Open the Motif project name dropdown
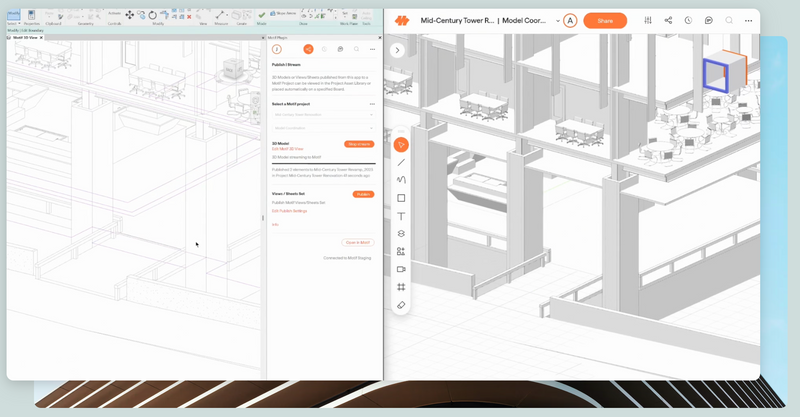Viewport: 800px width, 417px height. pos(323,115)
